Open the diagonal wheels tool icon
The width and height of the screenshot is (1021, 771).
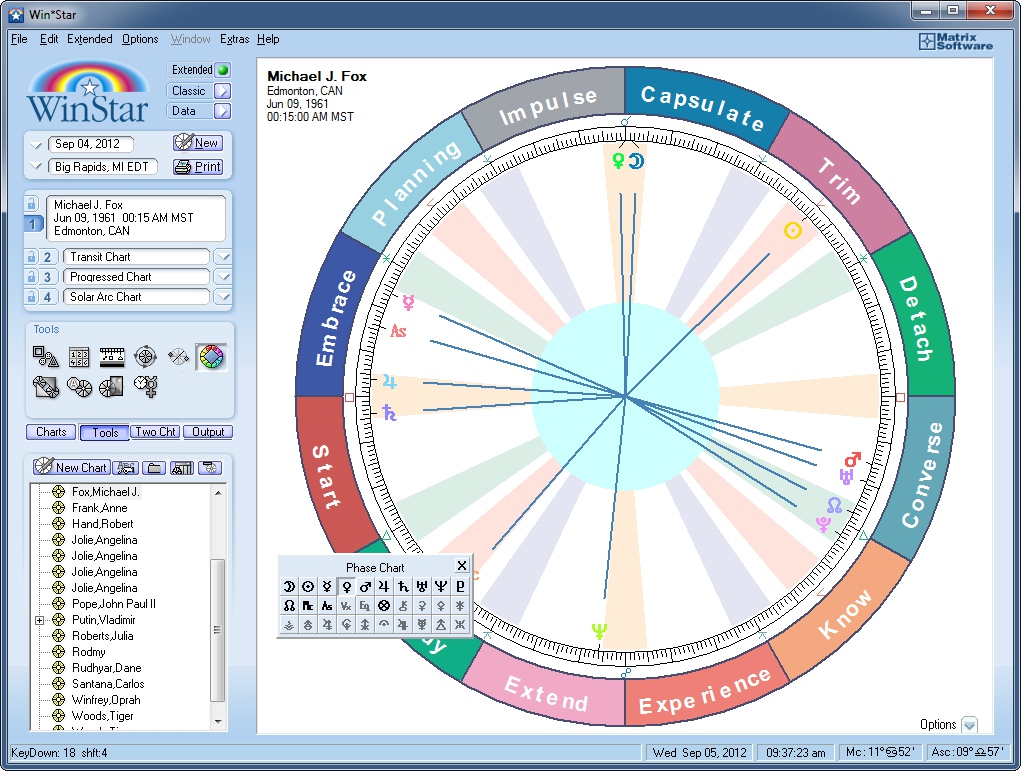click(x=46, y=387)
